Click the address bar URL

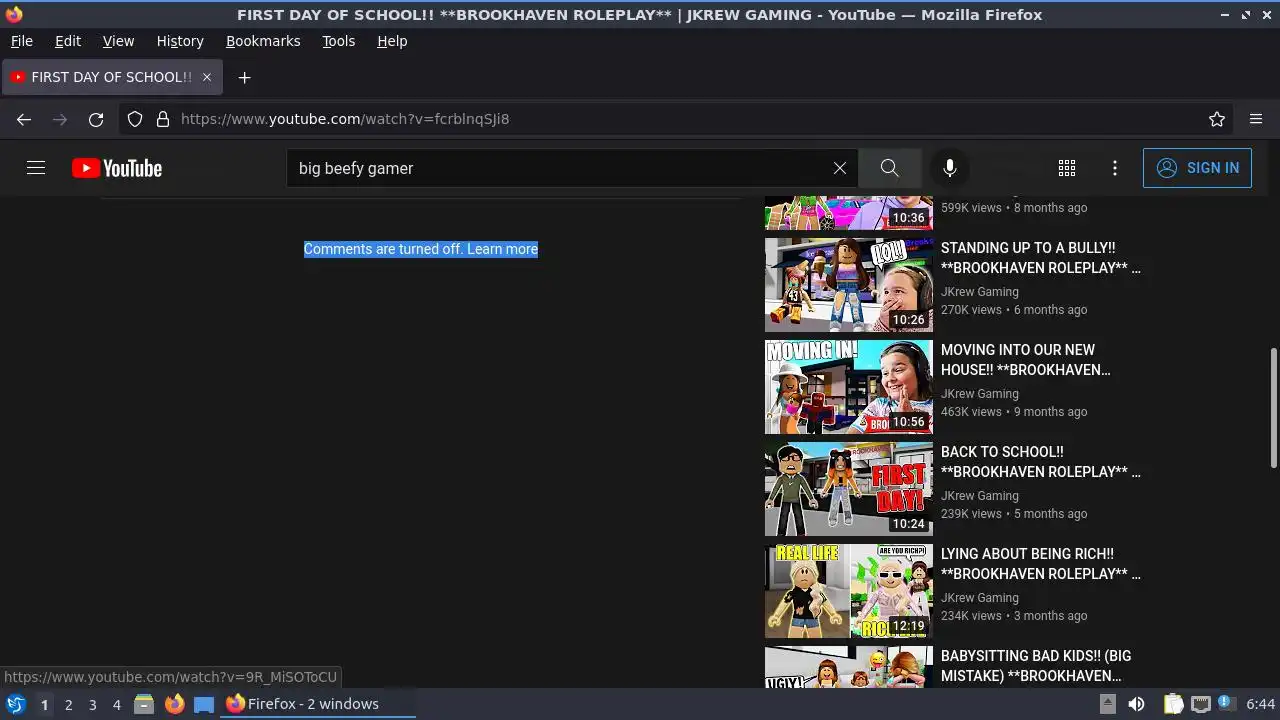[345, 119]
